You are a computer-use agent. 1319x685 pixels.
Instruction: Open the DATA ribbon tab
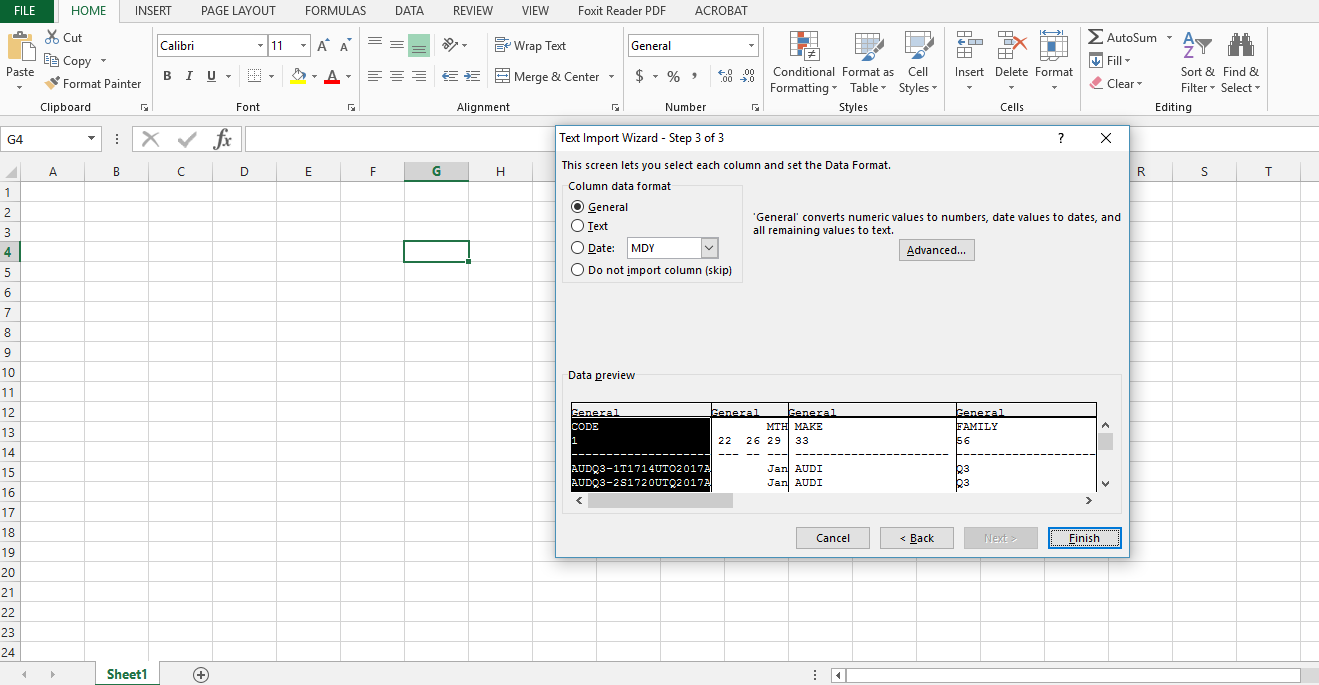(409, 11)
